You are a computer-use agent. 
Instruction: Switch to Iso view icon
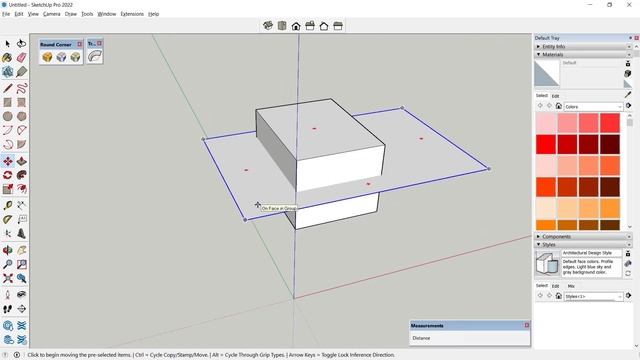[268, 26]
